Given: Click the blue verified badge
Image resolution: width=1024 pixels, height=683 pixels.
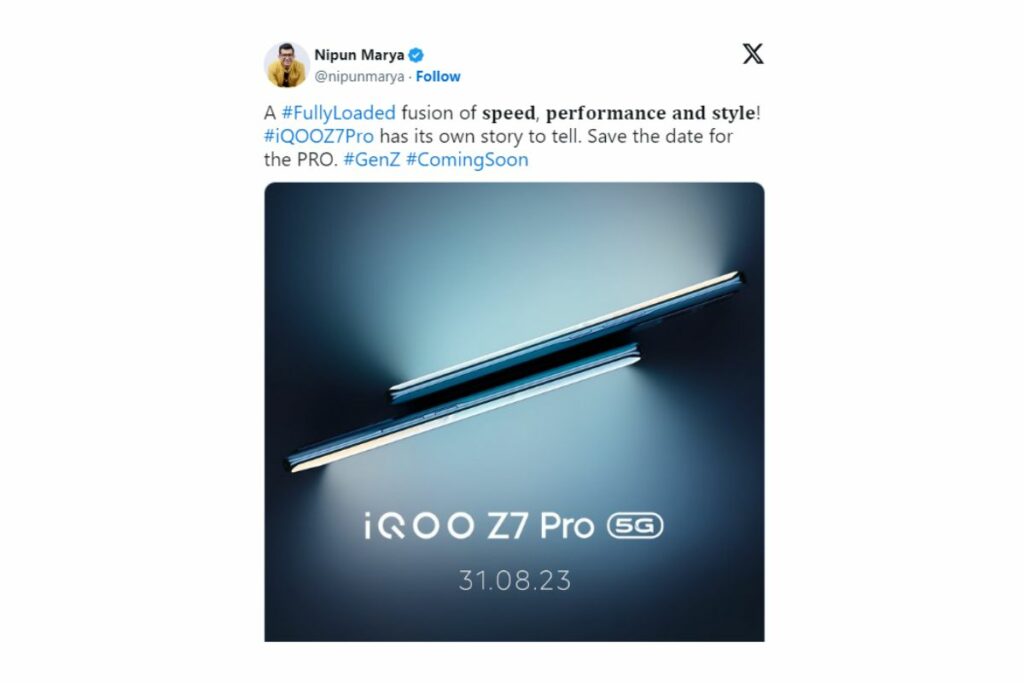Looking at the screenshot, I should 416,55.
